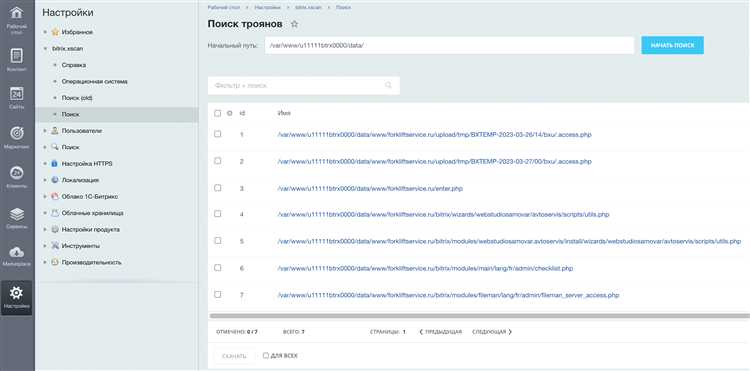Viewport: 750px width, 371px height.
Task: Go to ПРЕДЫДУЩАЯ page link
Action: tap(440, 332)
